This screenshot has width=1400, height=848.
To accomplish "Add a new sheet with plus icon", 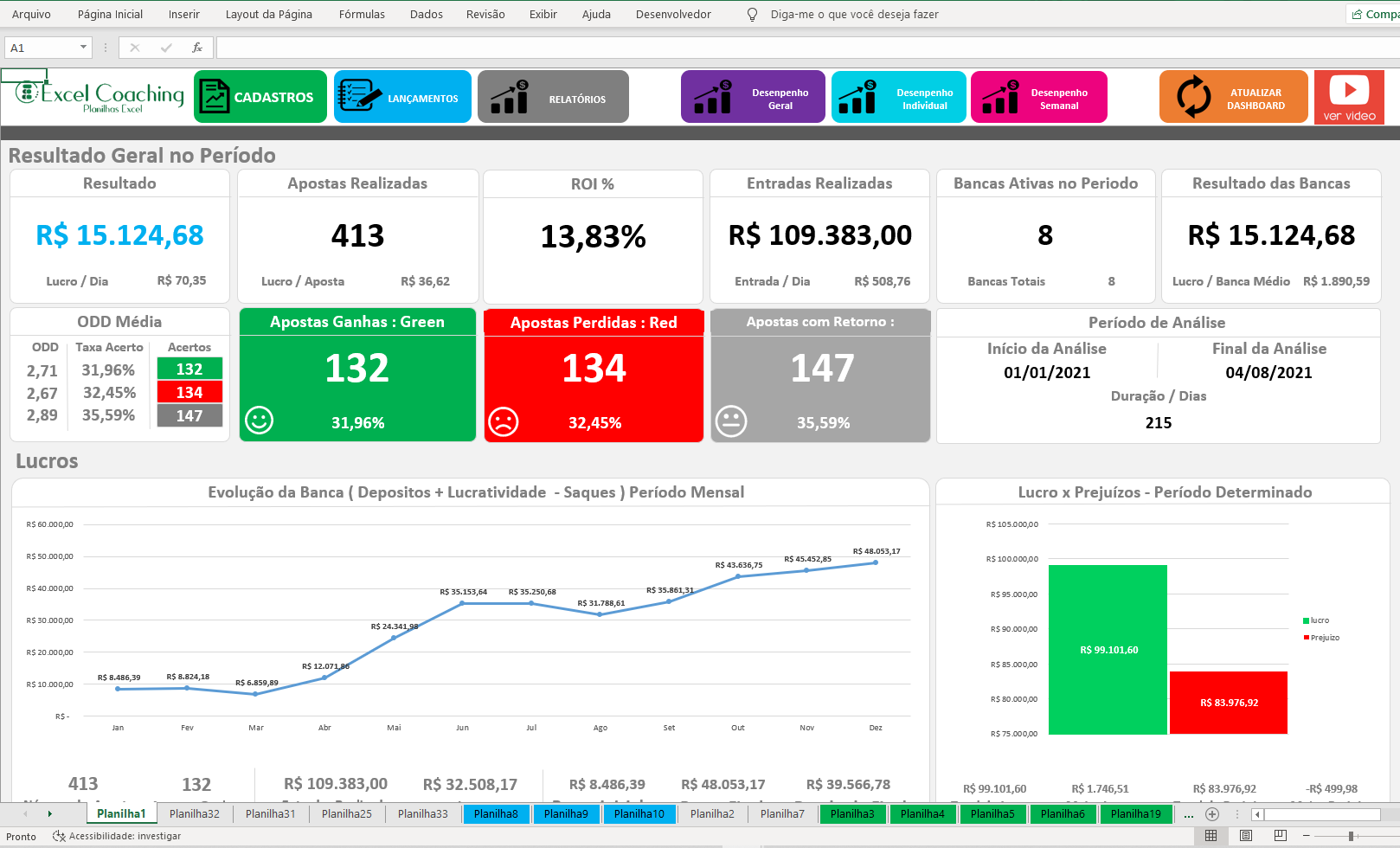I will (x=1212, y=814).
